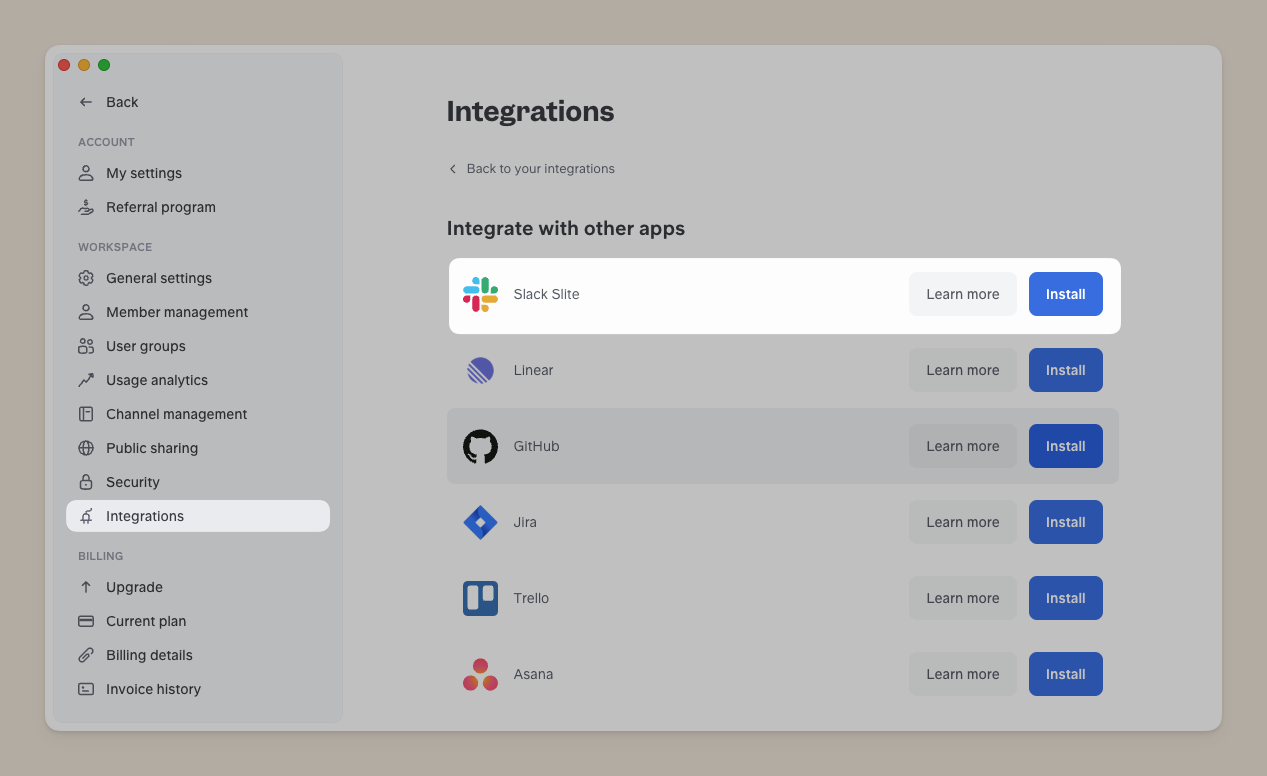Screen dimensions: 1267x776
Task: Click the Slack logo icon
Action: 480,294
